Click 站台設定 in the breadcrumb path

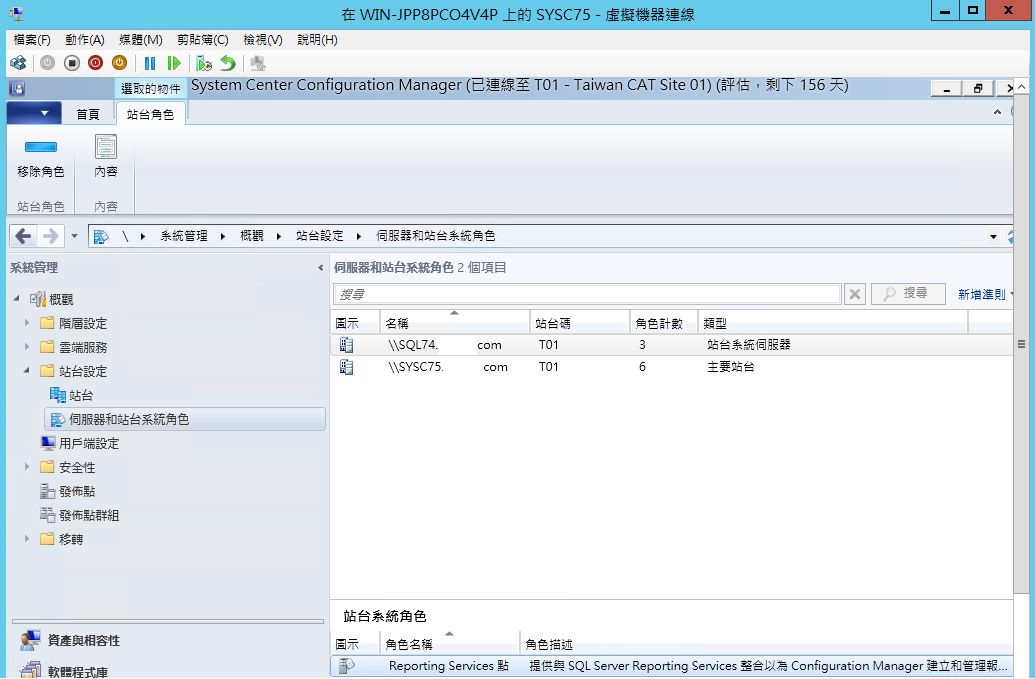(320, 236)
